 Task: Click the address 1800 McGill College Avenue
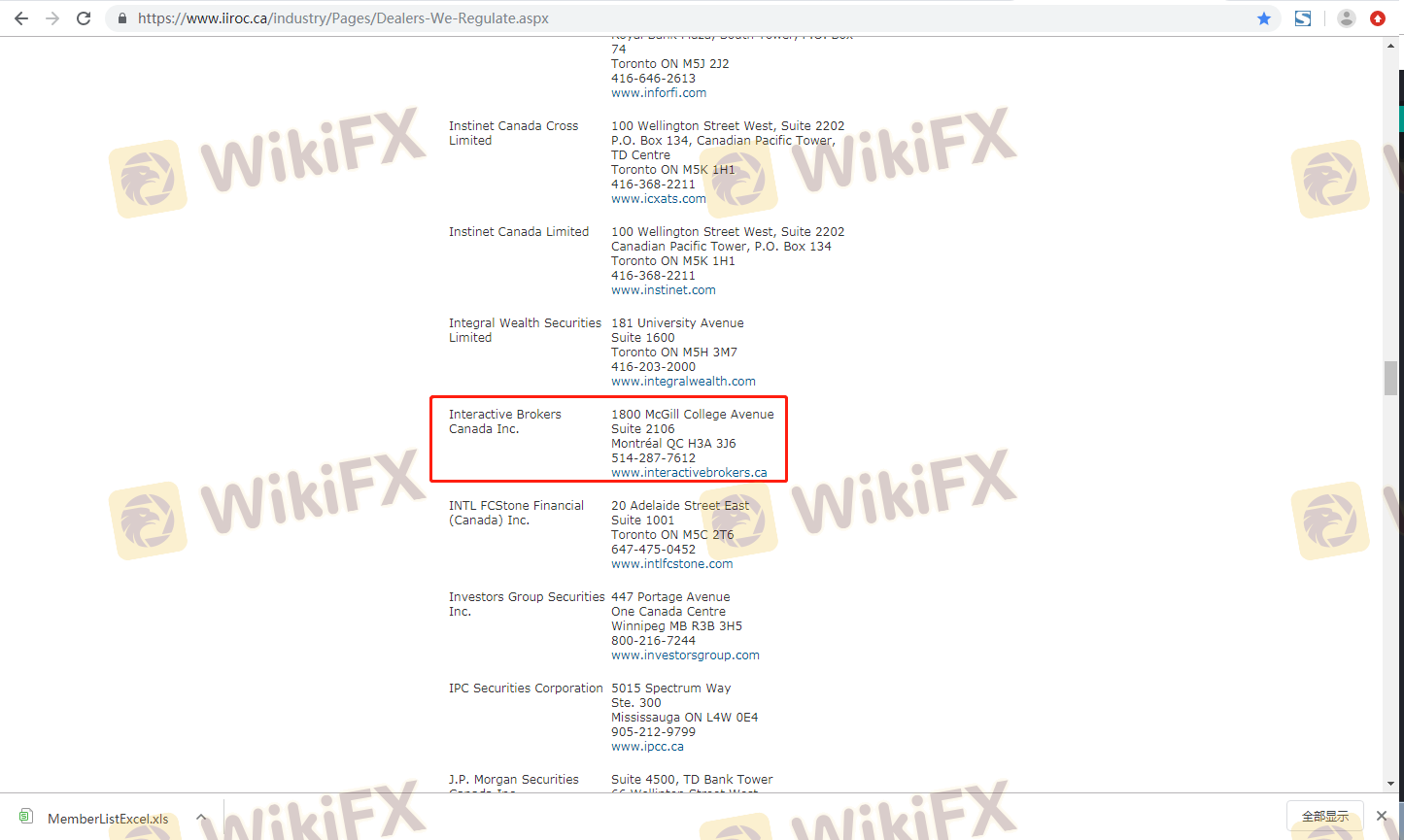tap(693, 415)
